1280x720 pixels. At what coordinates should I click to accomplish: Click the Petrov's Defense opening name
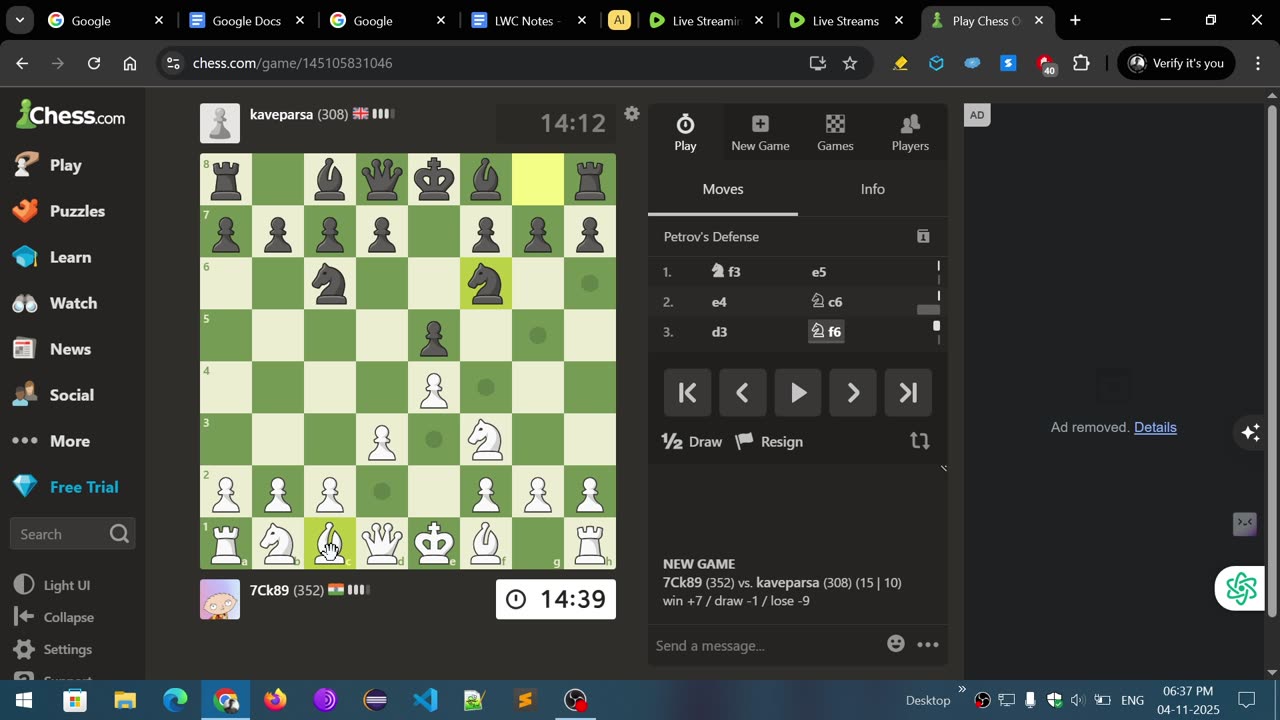[711, 237]
